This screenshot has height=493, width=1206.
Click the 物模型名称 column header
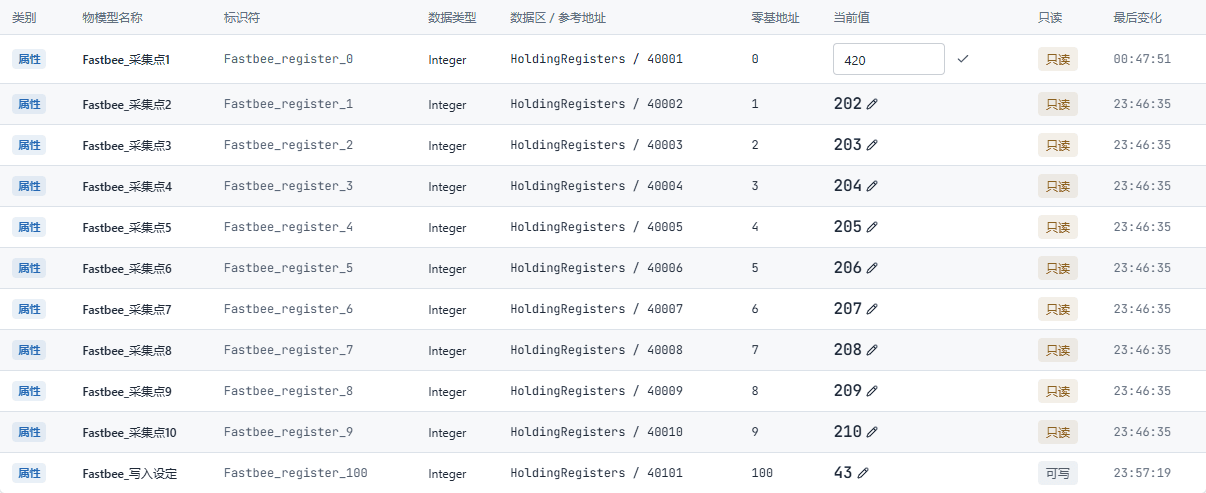coord(113,18)
